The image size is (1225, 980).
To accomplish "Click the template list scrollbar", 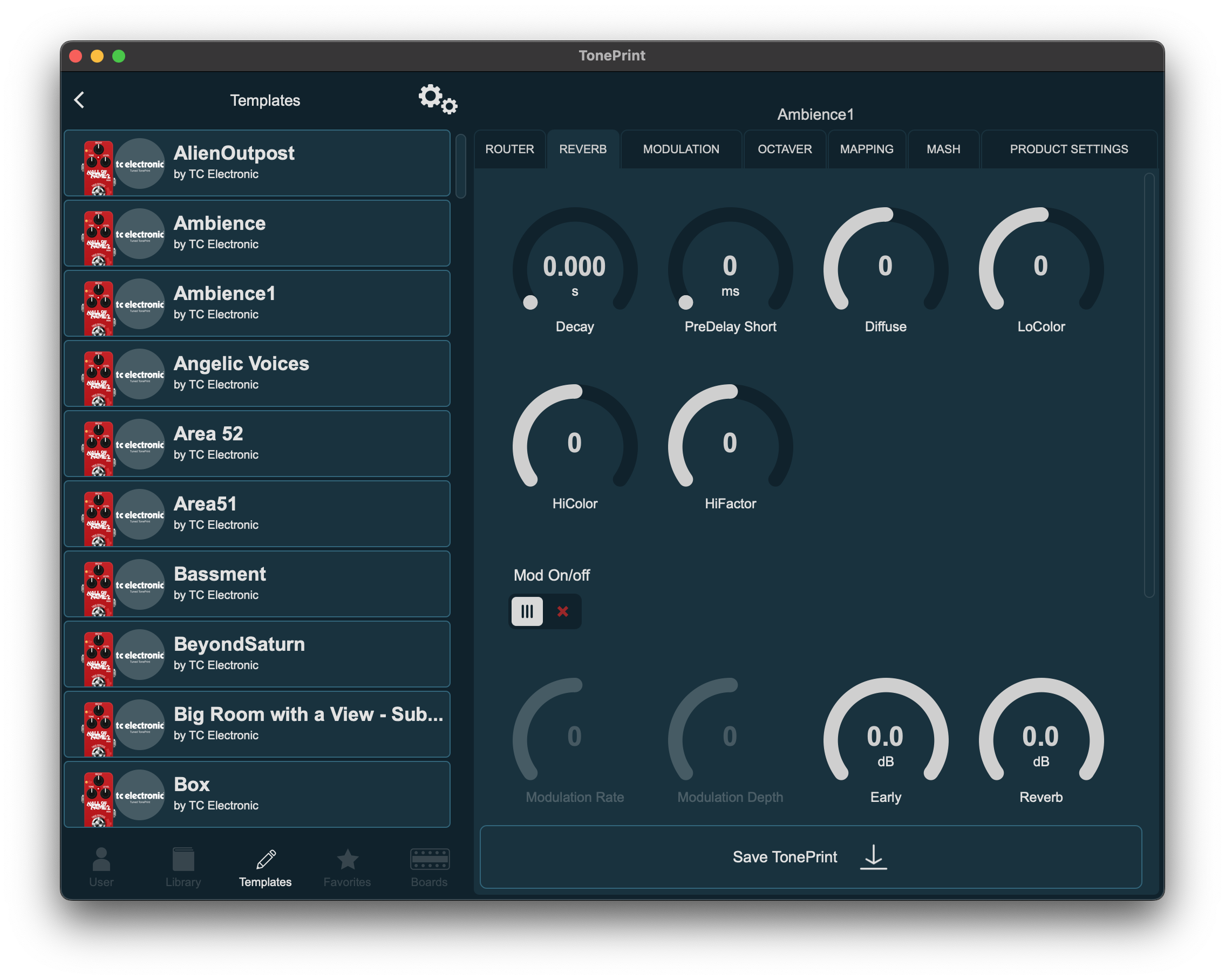I will (x=461, y=166).
